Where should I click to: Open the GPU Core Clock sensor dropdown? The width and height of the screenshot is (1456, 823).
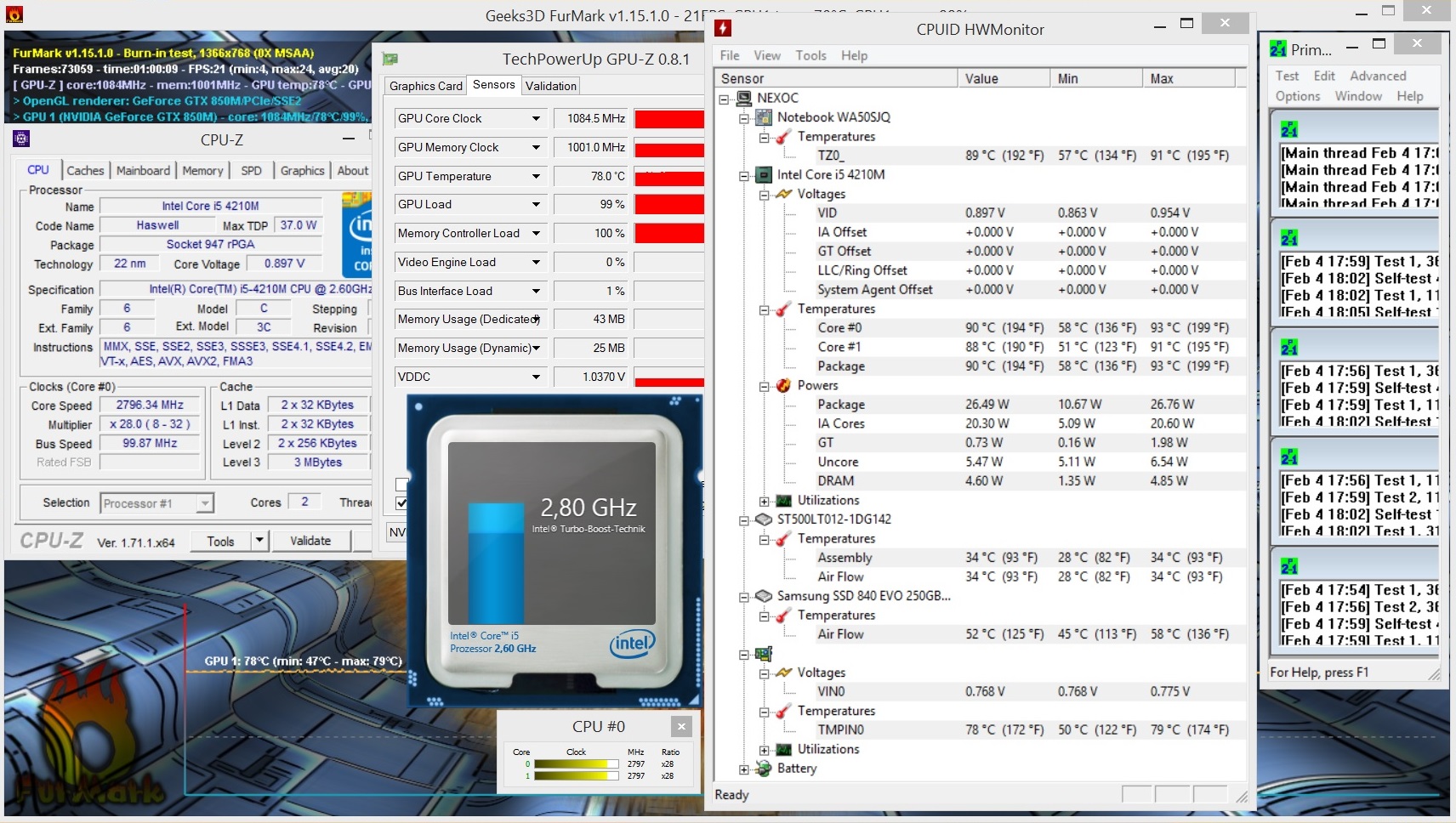[x=536, y=118]
